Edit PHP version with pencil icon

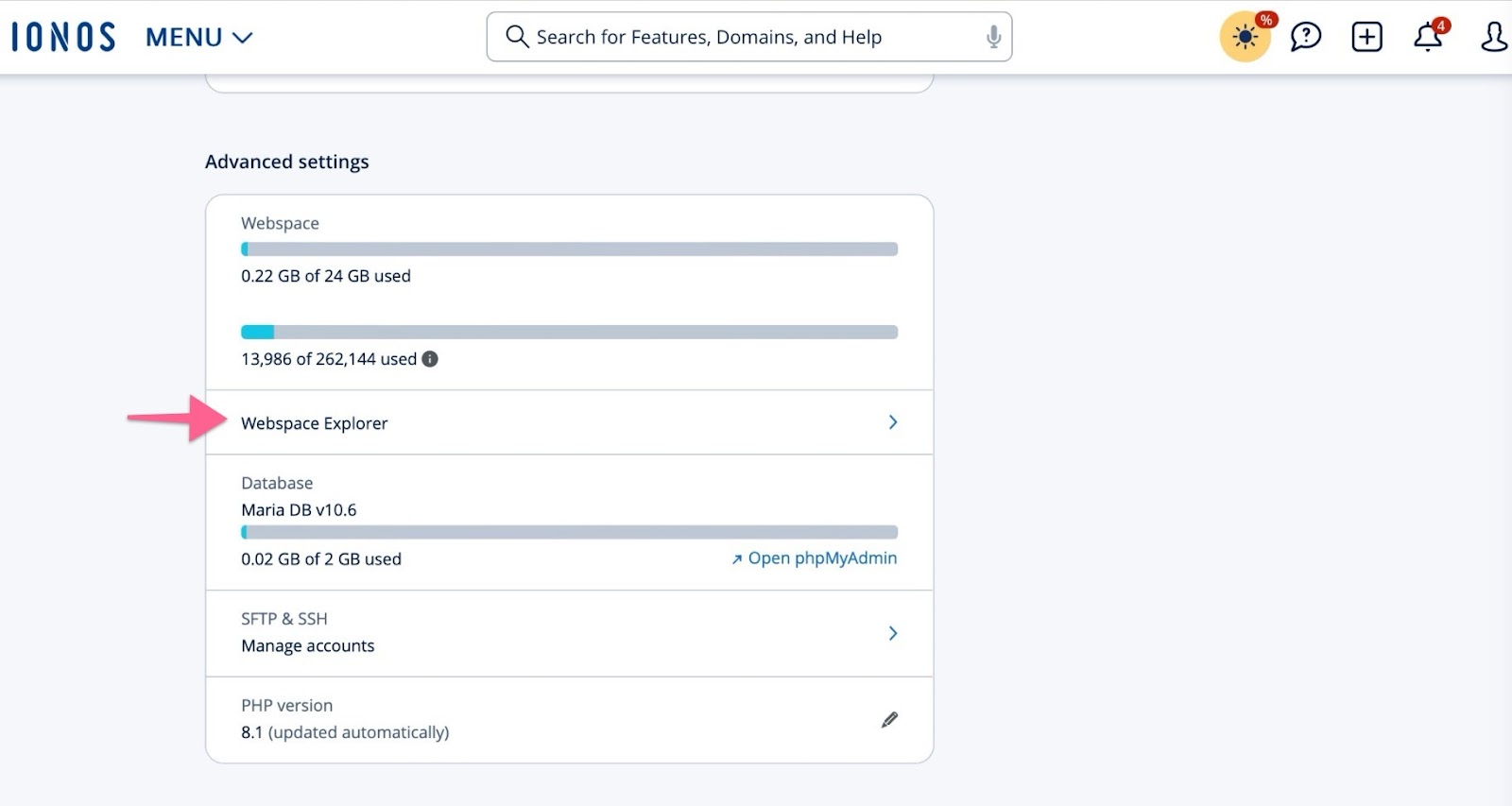(889, 720)
